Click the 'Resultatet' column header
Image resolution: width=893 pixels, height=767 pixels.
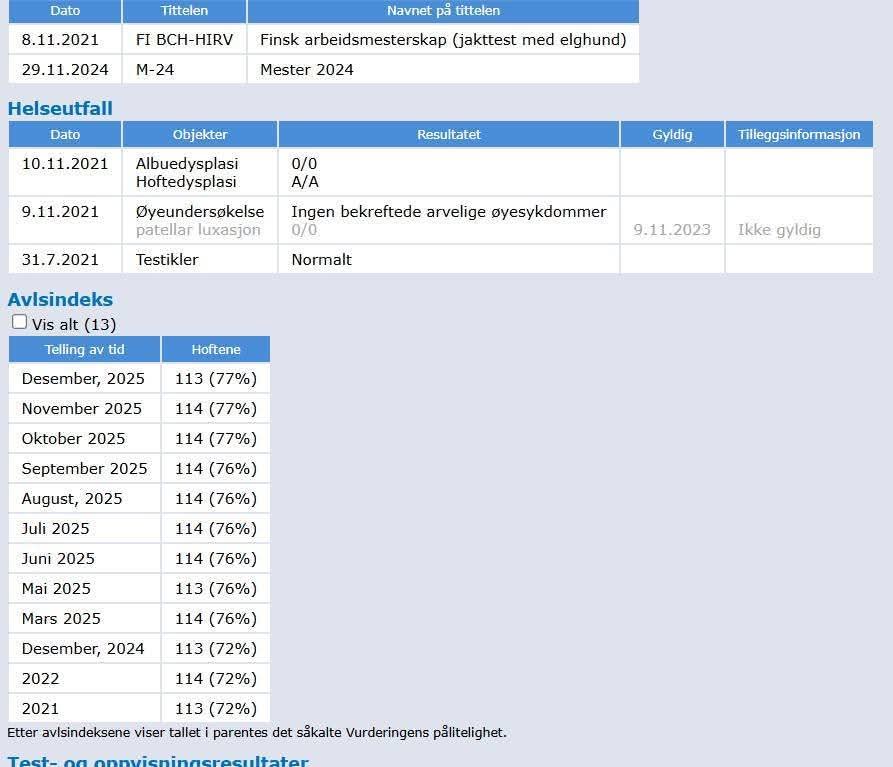click(x=449, y=134)
